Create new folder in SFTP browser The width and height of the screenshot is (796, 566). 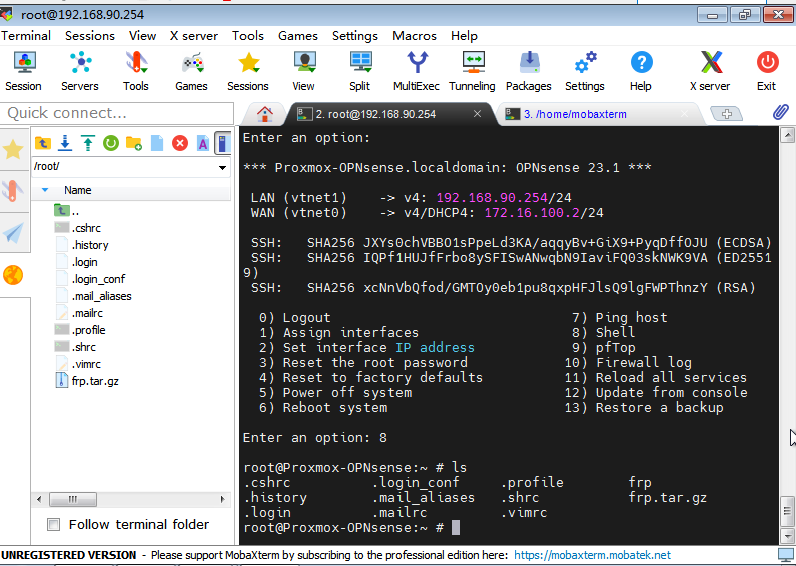133,143
